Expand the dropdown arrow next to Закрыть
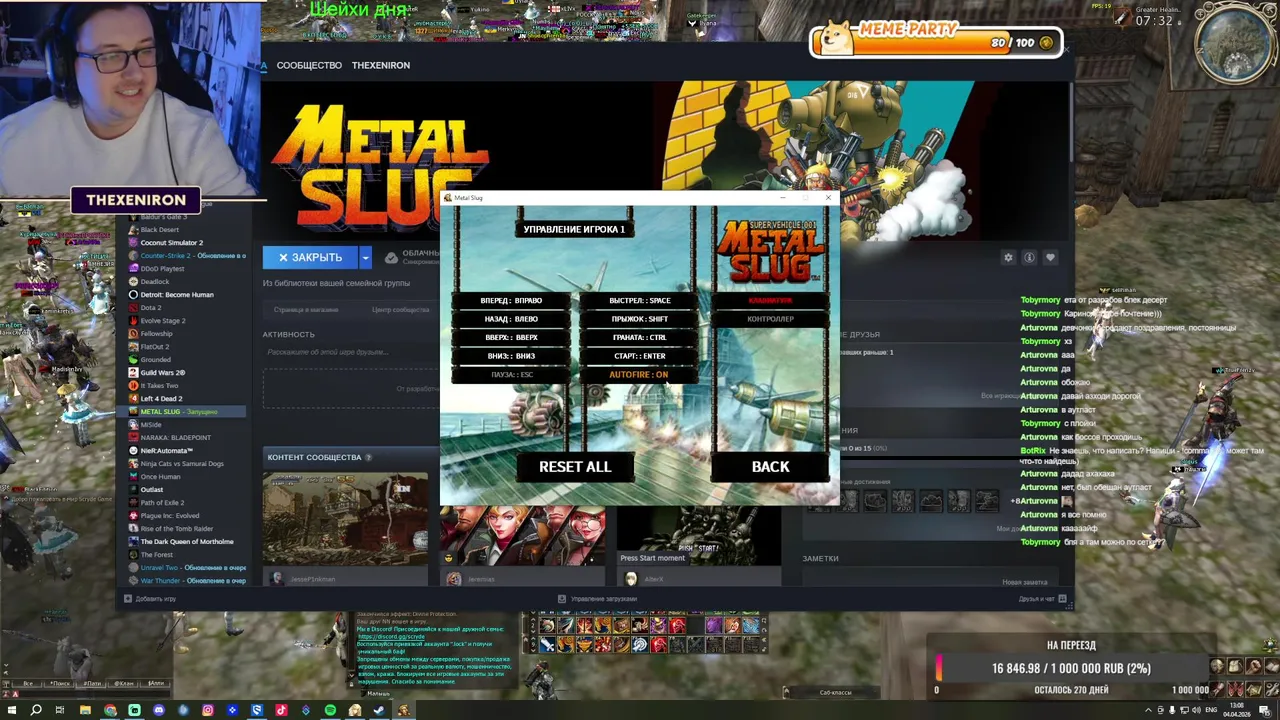Screen dimensions: 1280x720 [365, 258]
